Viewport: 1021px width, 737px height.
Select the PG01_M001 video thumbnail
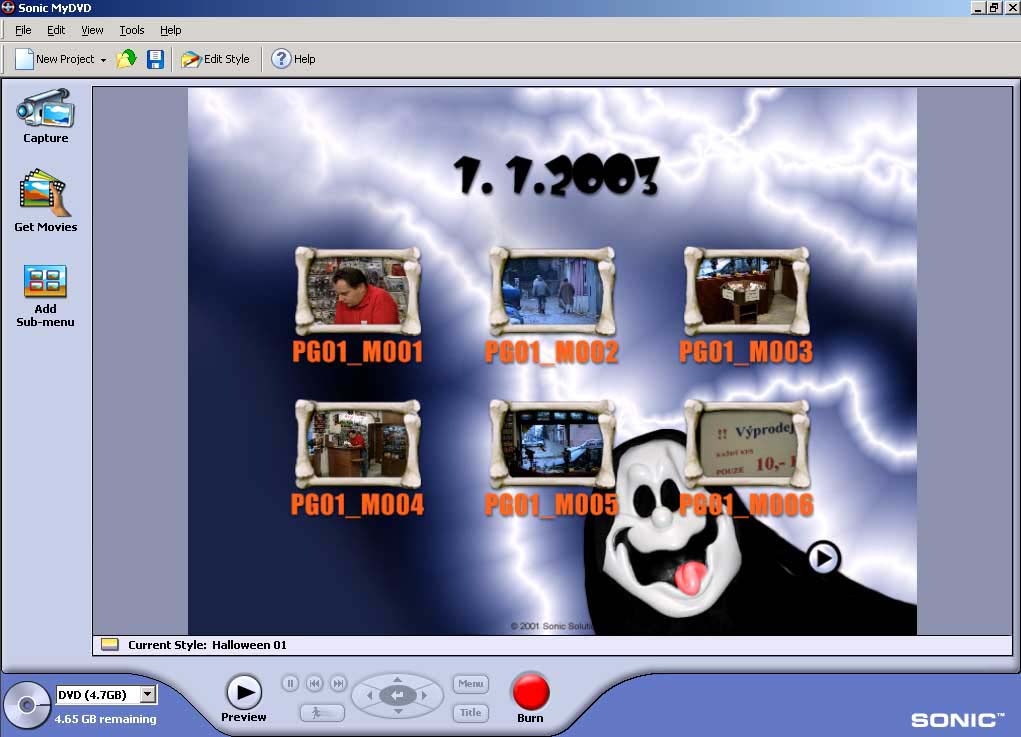pos(357,290)
